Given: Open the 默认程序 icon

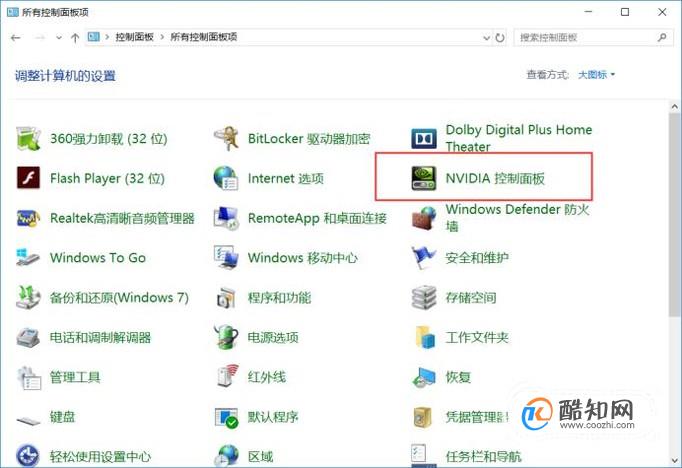Looking at the screenshot, I should [226, 418].
